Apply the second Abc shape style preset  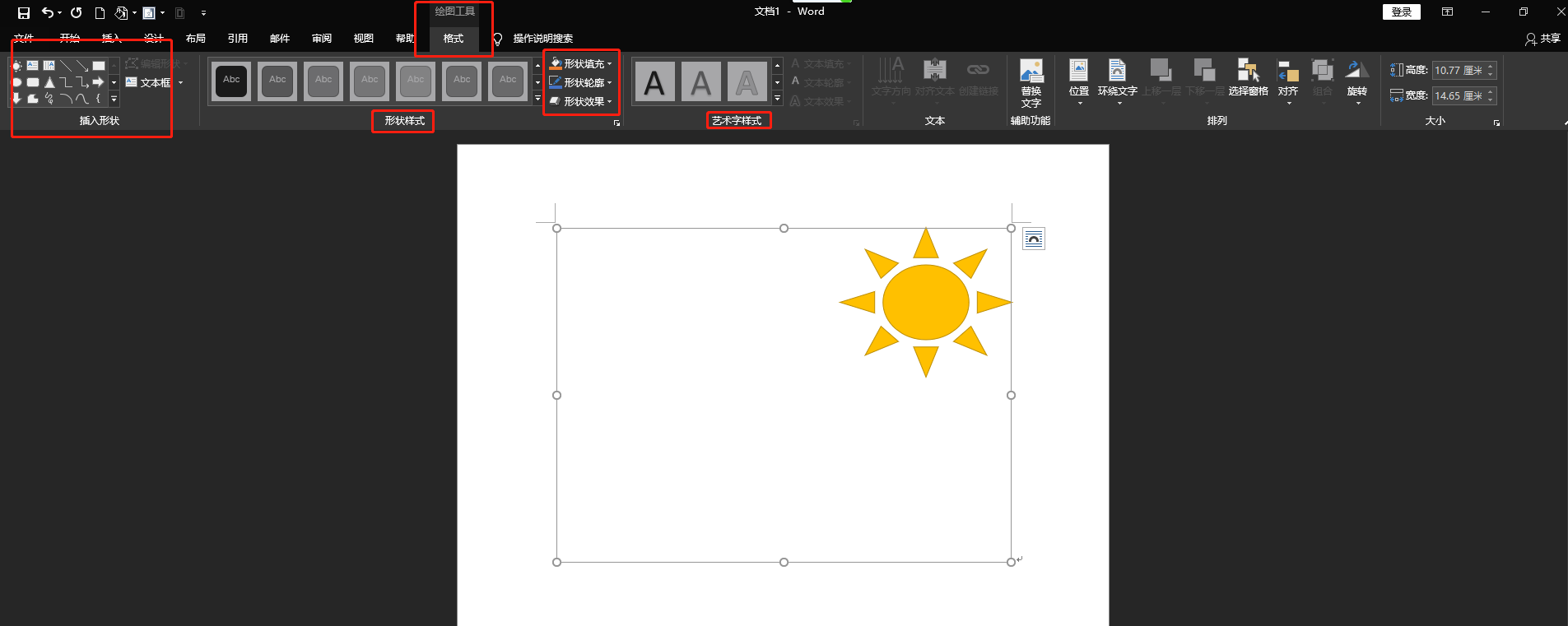(278, 81)
